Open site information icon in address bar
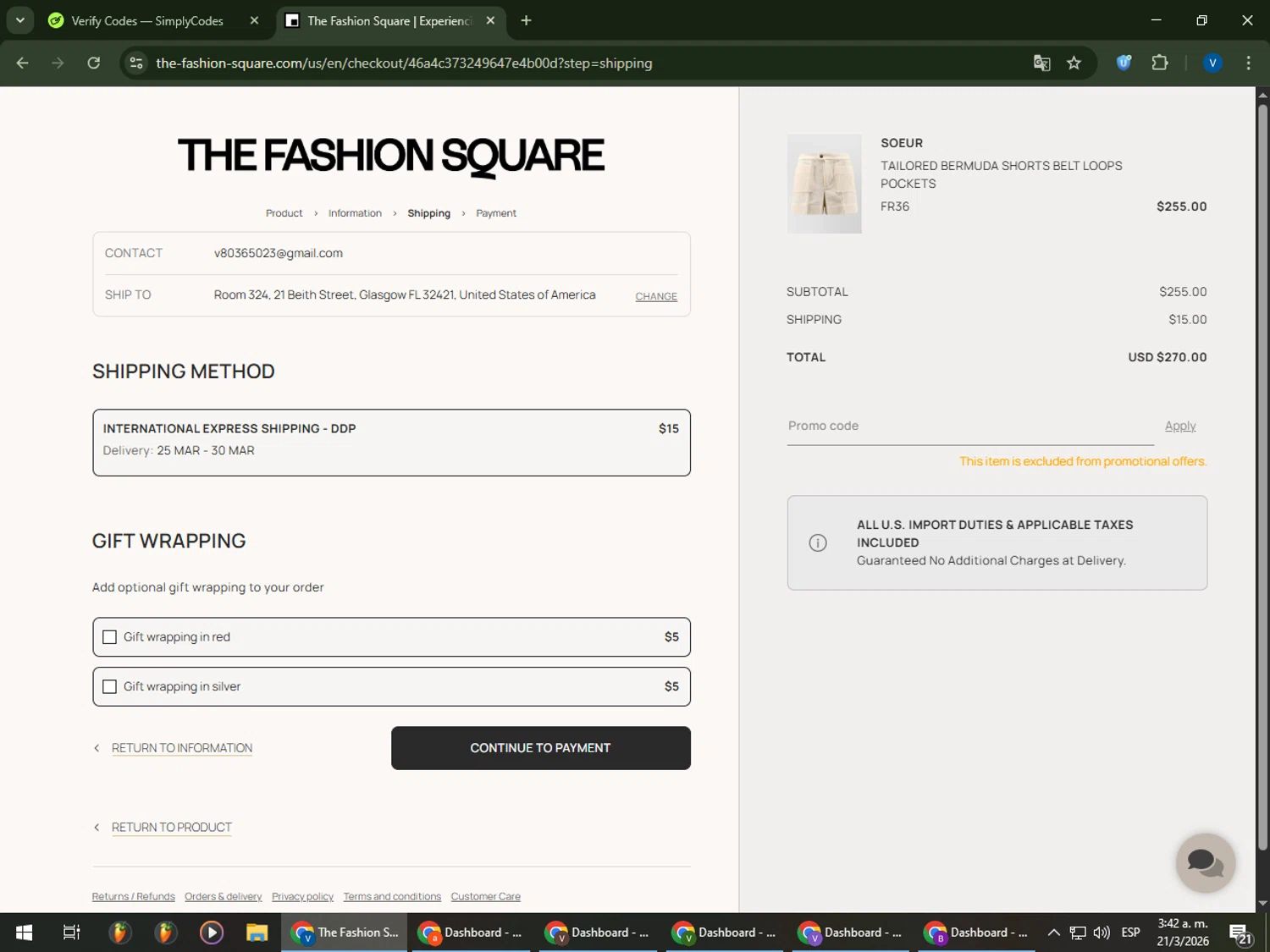 tap(136, 63)
